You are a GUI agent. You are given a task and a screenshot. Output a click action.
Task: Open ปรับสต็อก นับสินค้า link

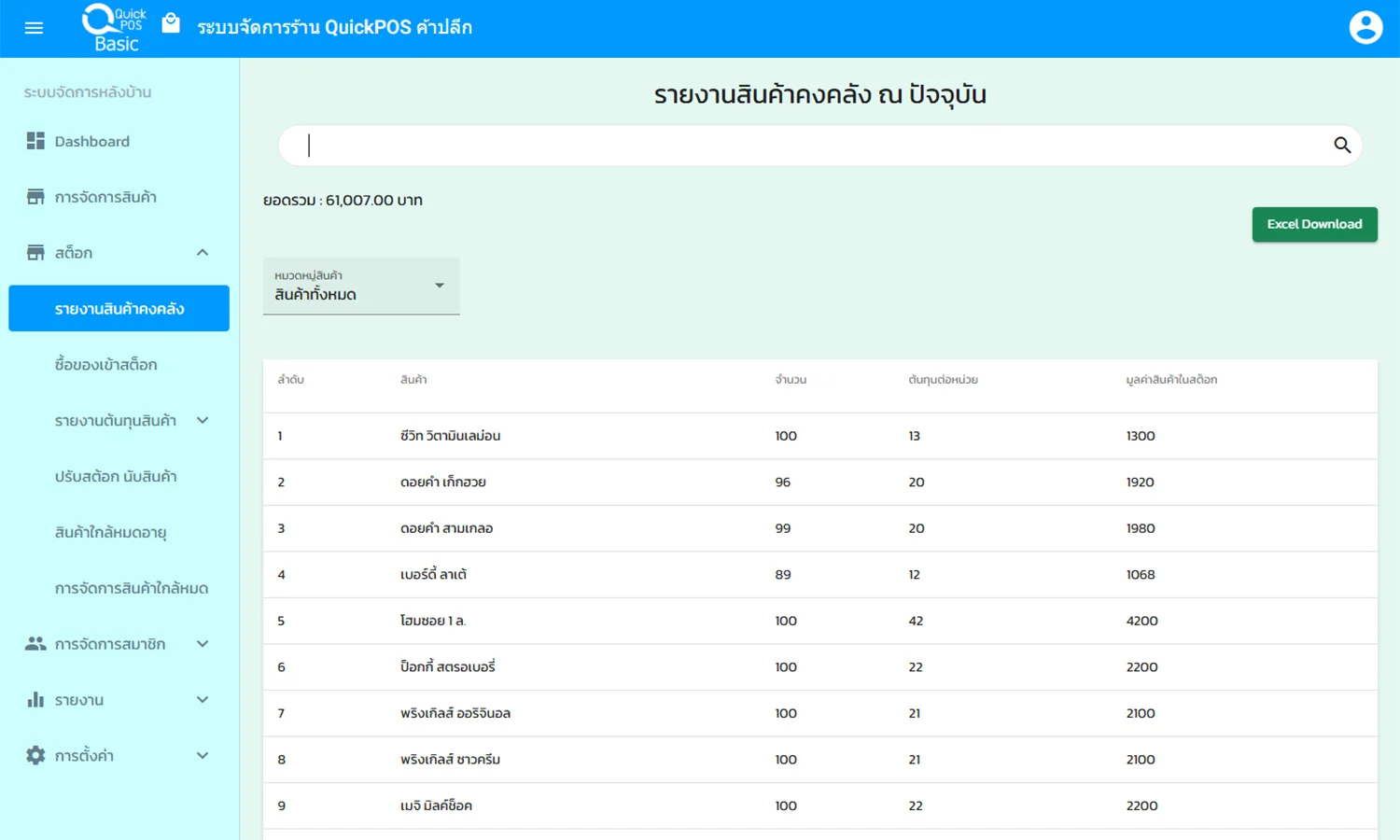tap(116, 477)
